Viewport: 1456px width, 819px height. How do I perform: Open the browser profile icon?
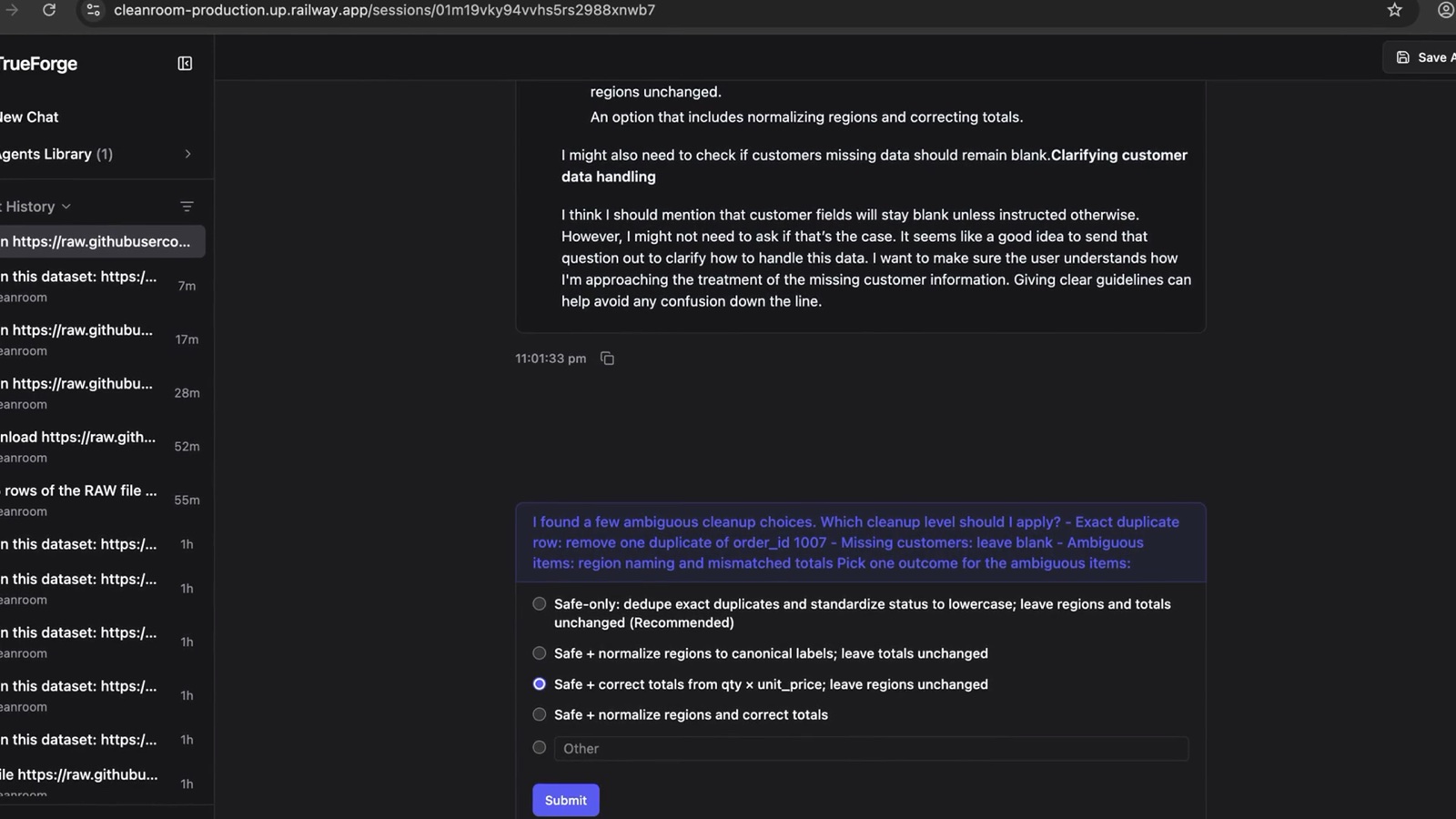pyautogui.click(x=1445, y=10)
